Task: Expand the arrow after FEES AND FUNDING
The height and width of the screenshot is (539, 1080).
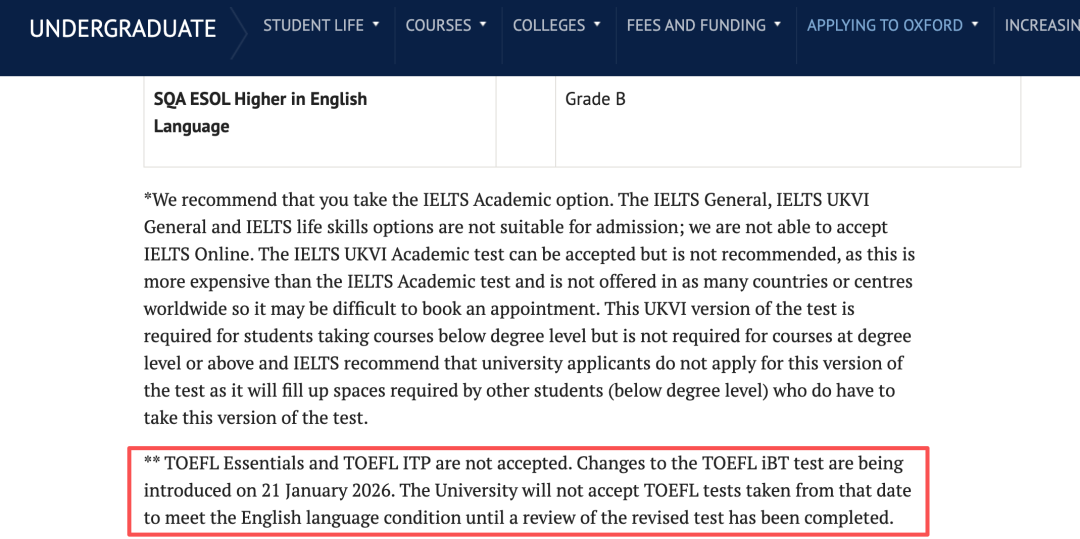Action: (778, 25)
